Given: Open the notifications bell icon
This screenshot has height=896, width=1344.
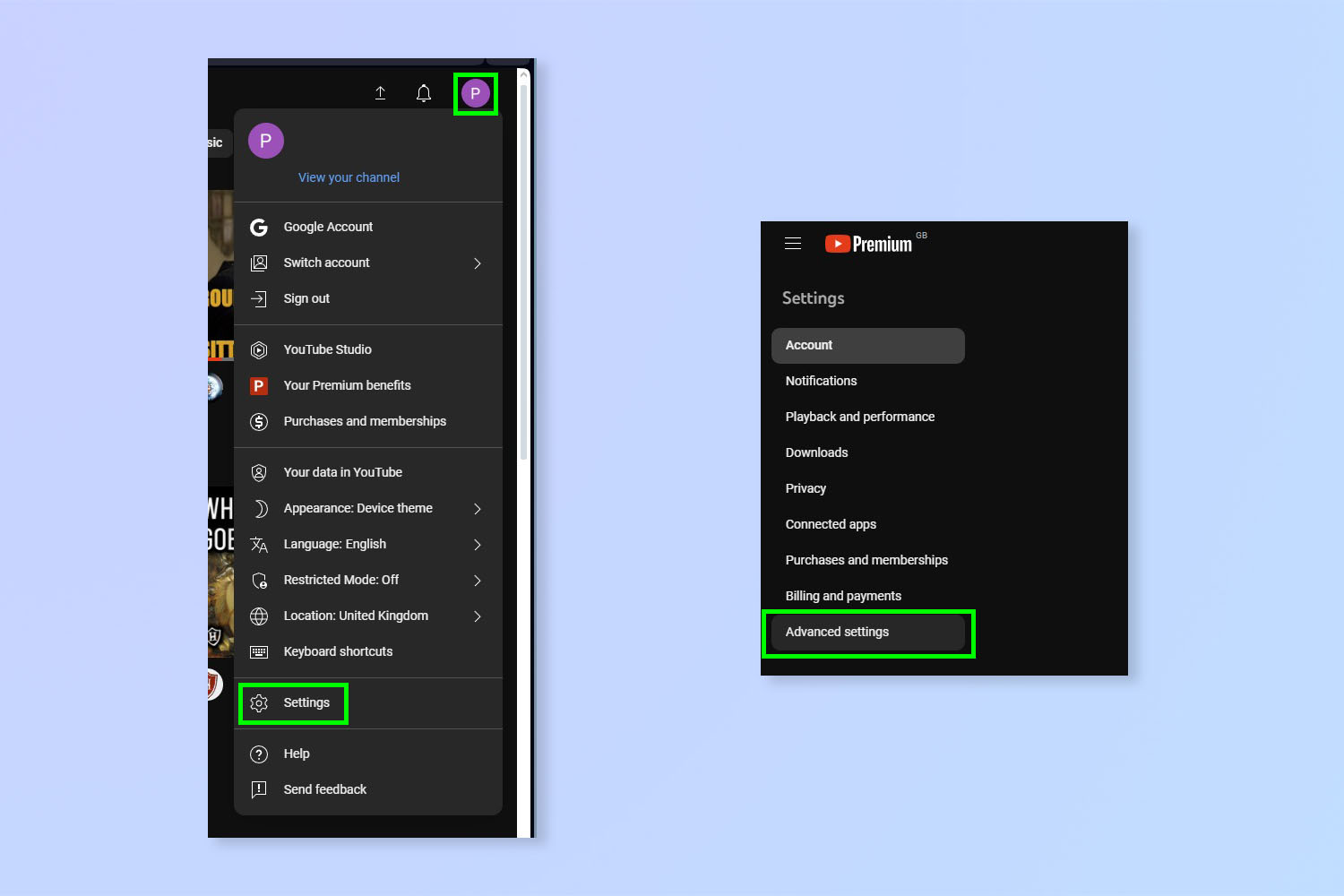Looking at the screenshot, I should tap(424, 93).
